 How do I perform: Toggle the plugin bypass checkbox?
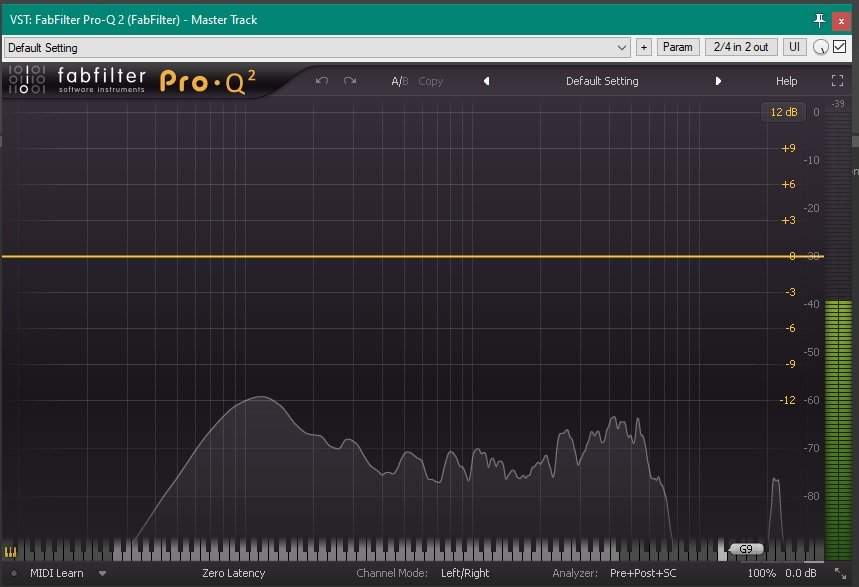tap(840, 47)
